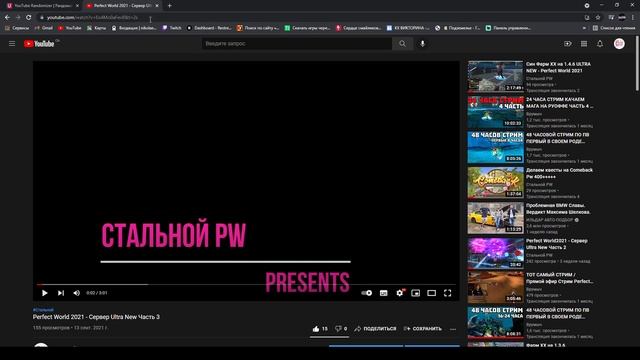Open Perfect World2021 Ultra New Часть 2 title

tap(557, 244)
